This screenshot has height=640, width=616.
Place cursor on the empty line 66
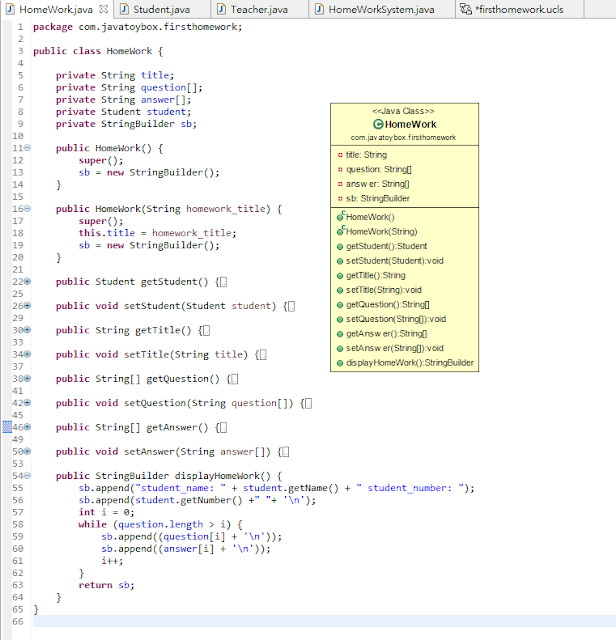pos(324,621)
